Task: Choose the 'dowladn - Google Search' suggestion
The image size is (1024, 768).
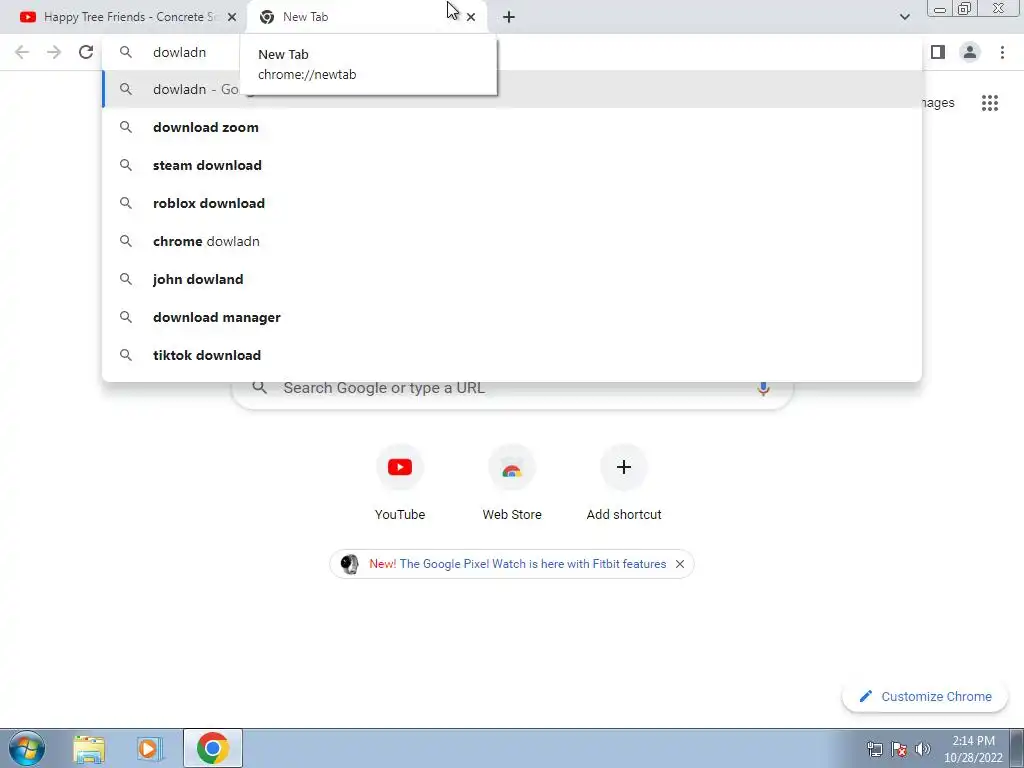Action: coord(512,89)
